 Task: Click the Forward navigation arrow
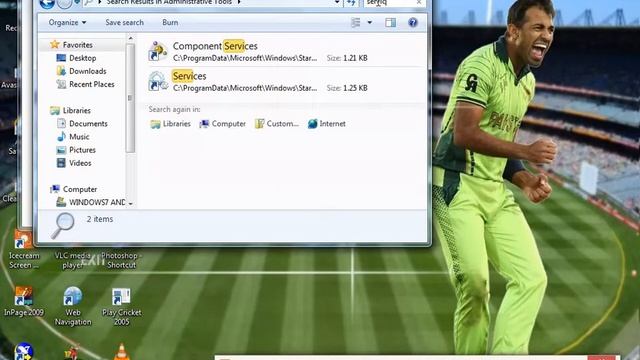[x=64, y=3]
